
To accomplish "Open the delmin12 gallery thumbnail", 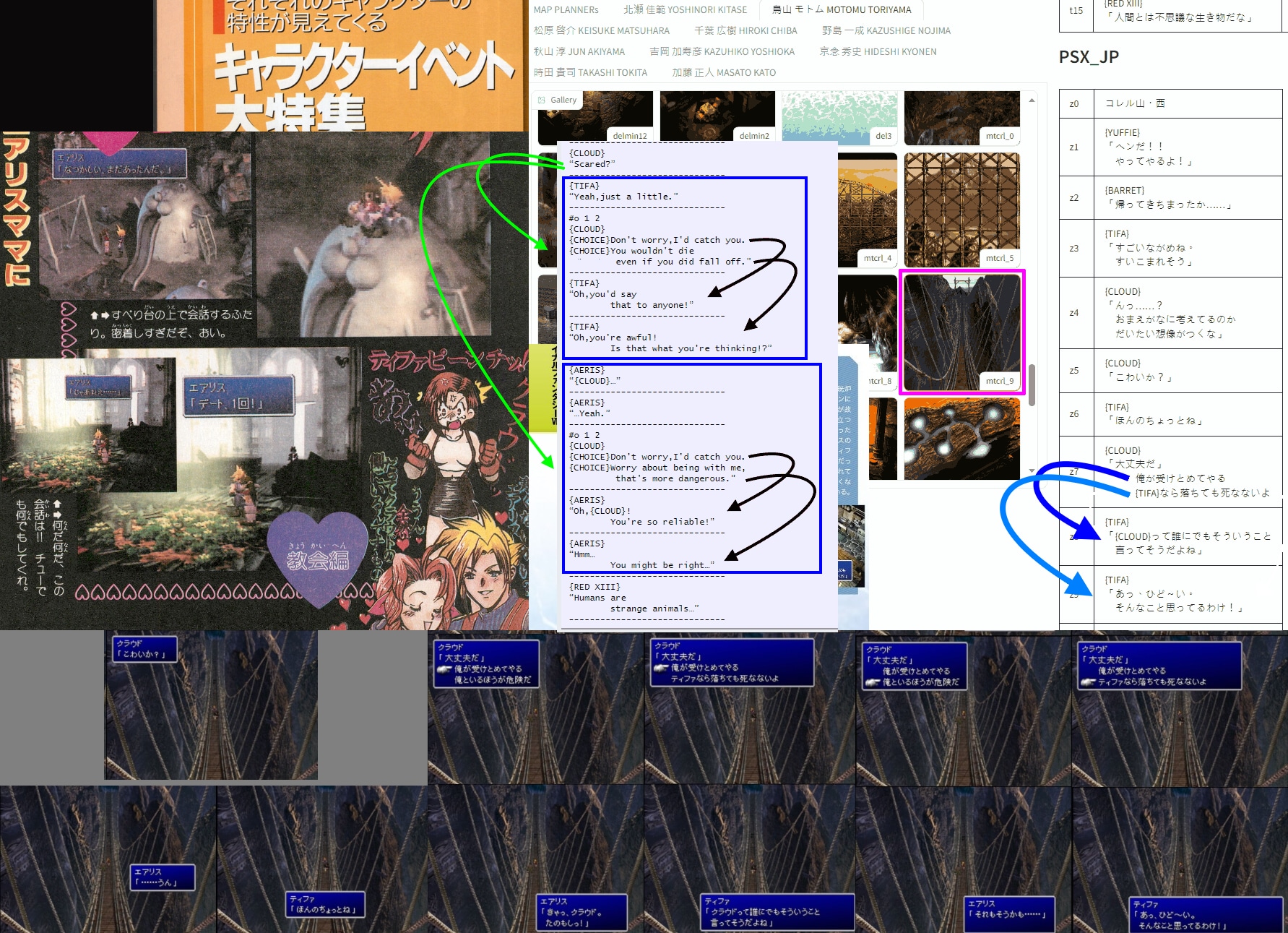I will click(595, 117).
